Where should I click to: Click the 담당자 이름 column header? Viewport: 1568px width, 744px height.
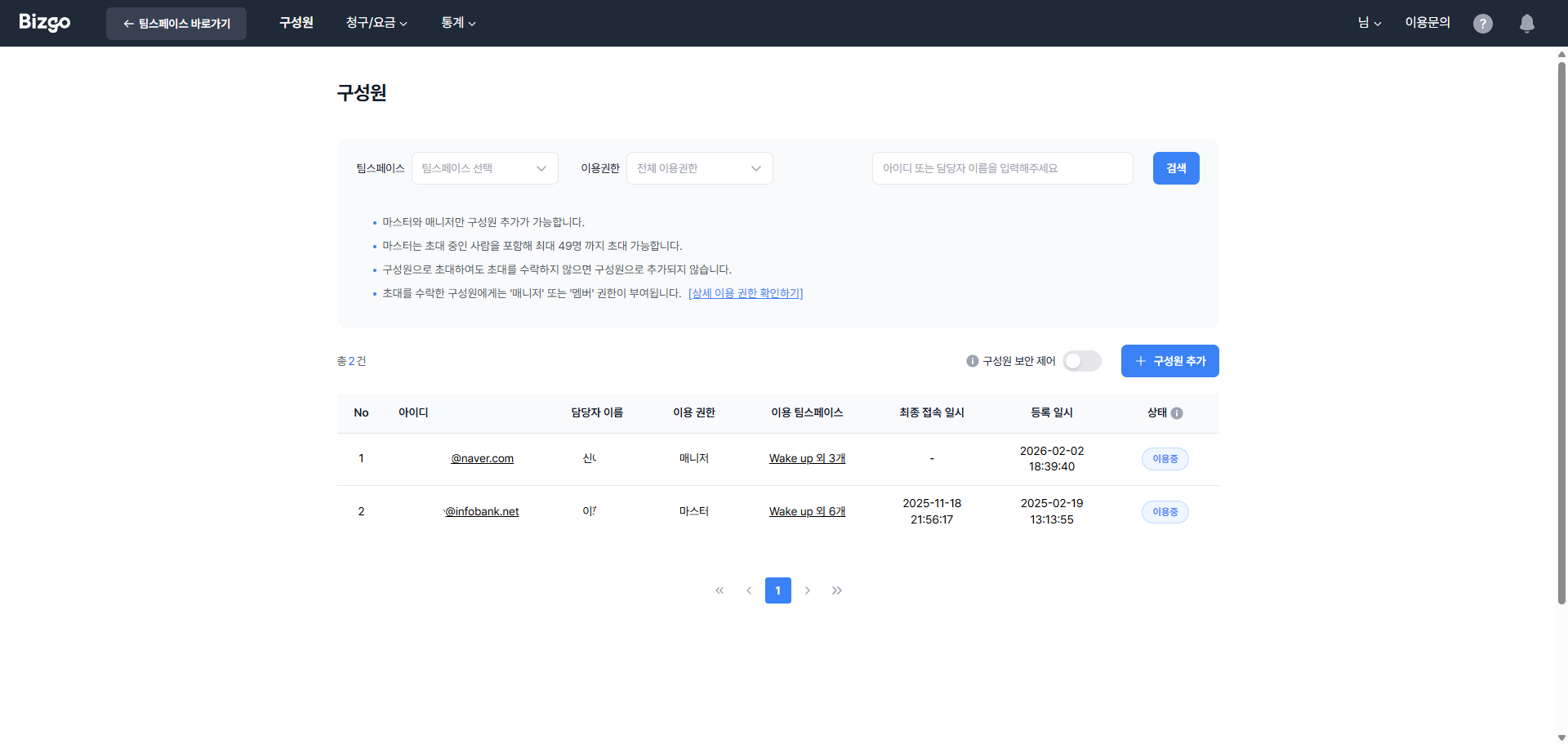(597, 412)
